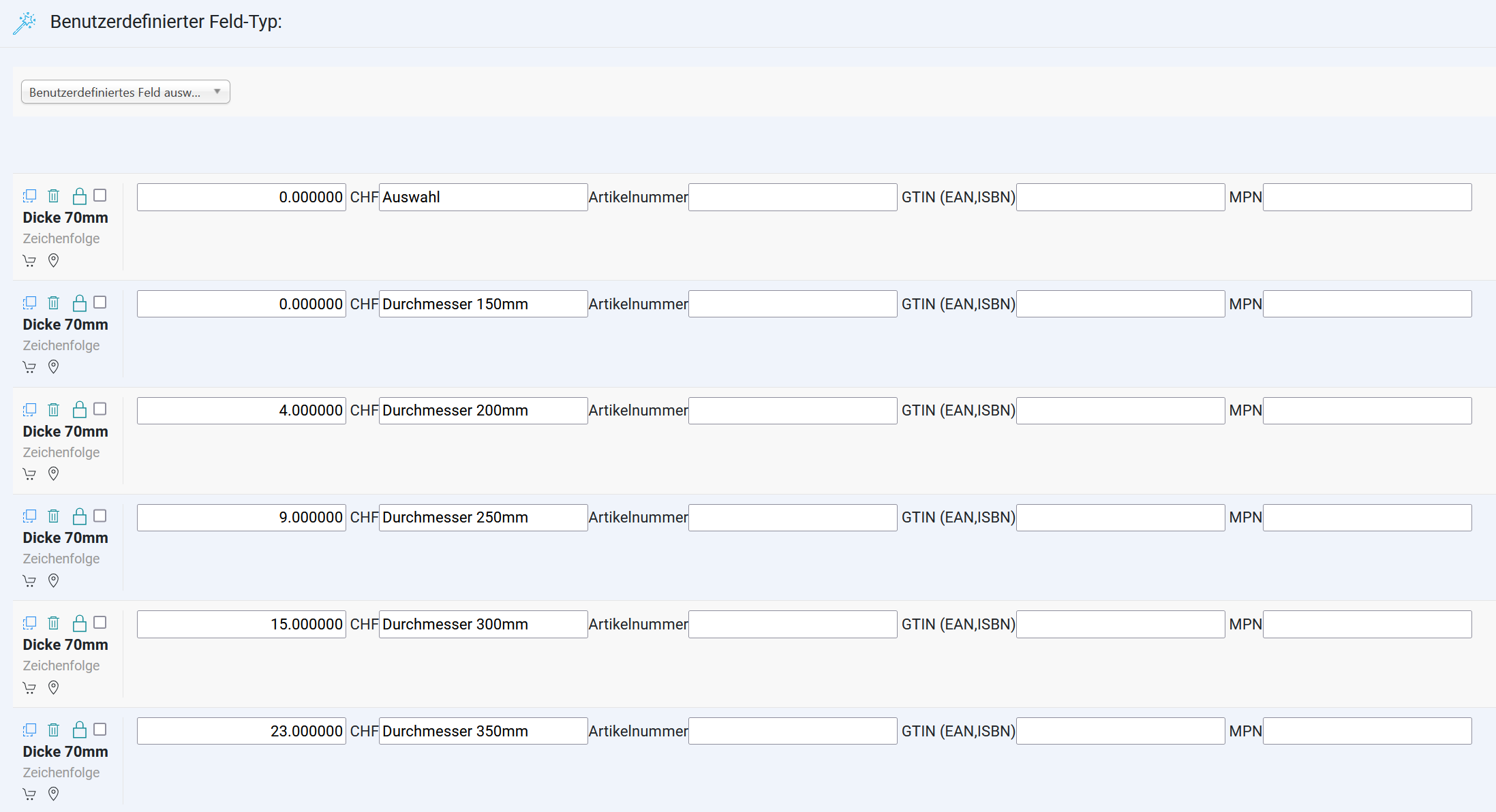The width and height of the screenshot is (1496, 812).
Task: Duplicate the Durchmesser 300mm row
Action: (29, 623)
